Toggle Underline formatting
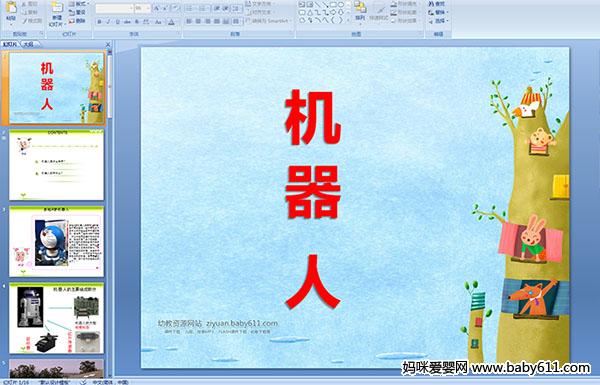600x385 pixels. click(117, 22)
